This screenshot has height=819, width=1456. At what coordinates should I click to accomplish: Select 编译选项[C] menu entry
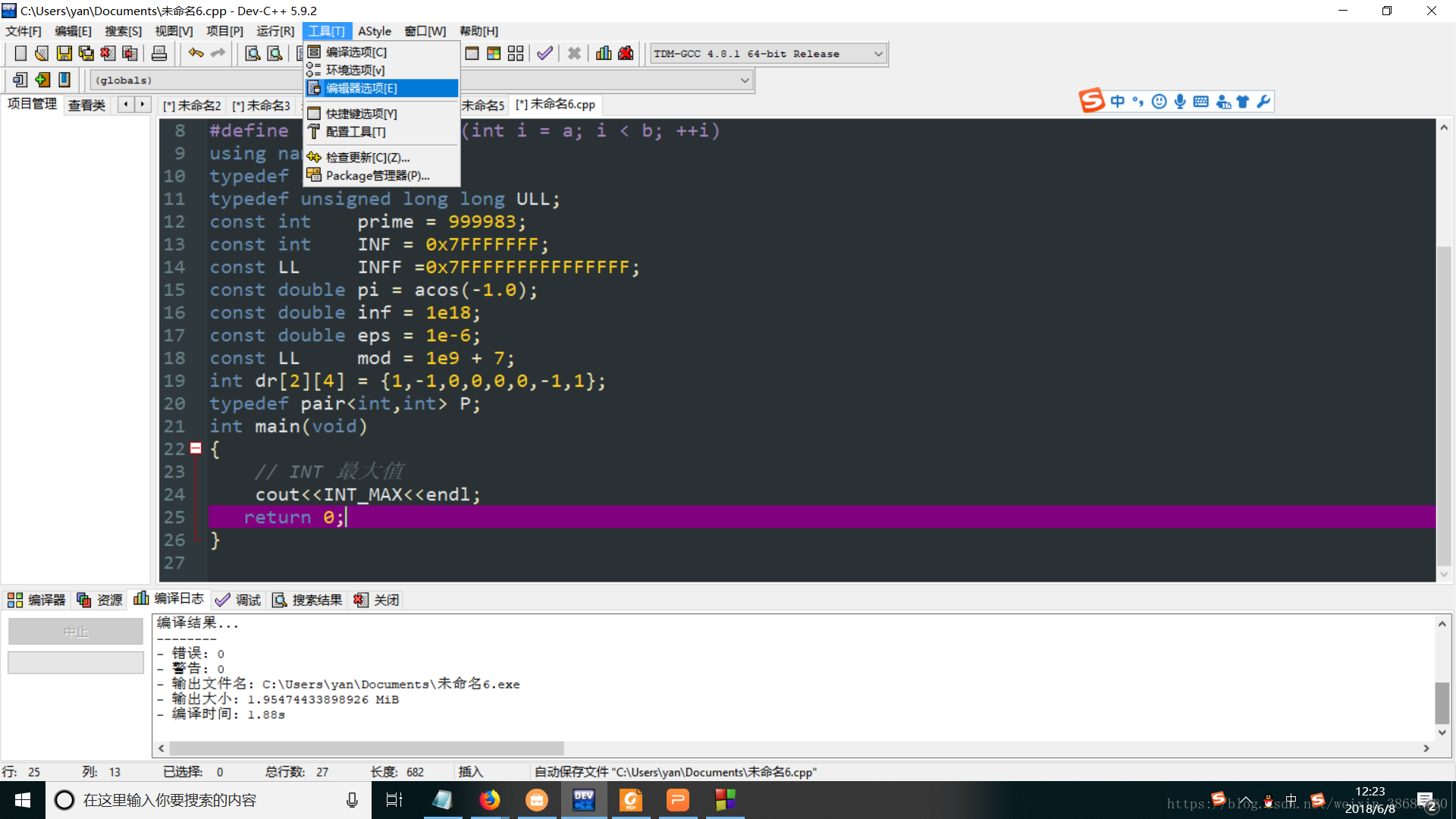coord(381,52)
